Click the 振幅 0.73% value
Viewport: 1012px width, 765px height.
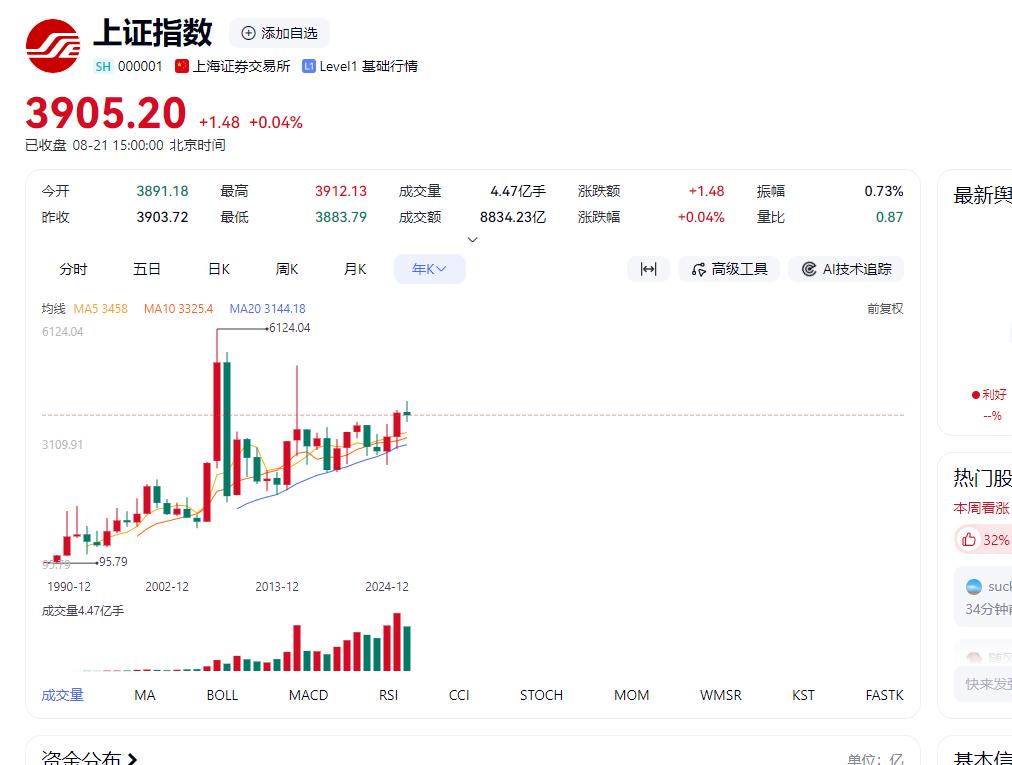point(884,191)
